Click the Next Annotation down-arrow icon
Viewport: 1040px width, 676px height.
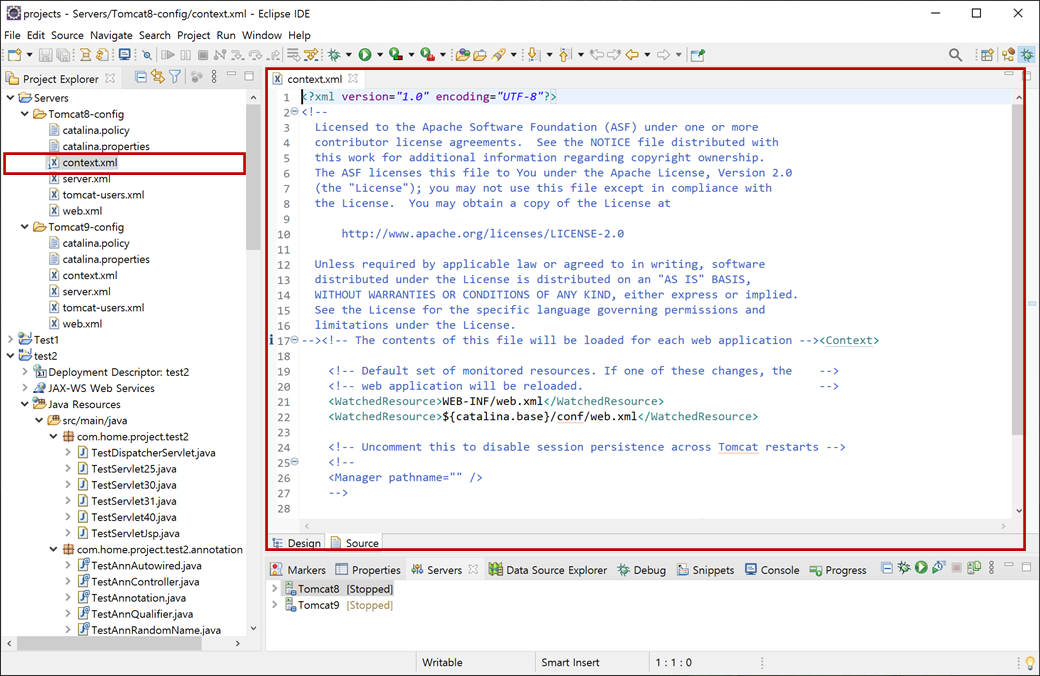[x=533, y=54]
